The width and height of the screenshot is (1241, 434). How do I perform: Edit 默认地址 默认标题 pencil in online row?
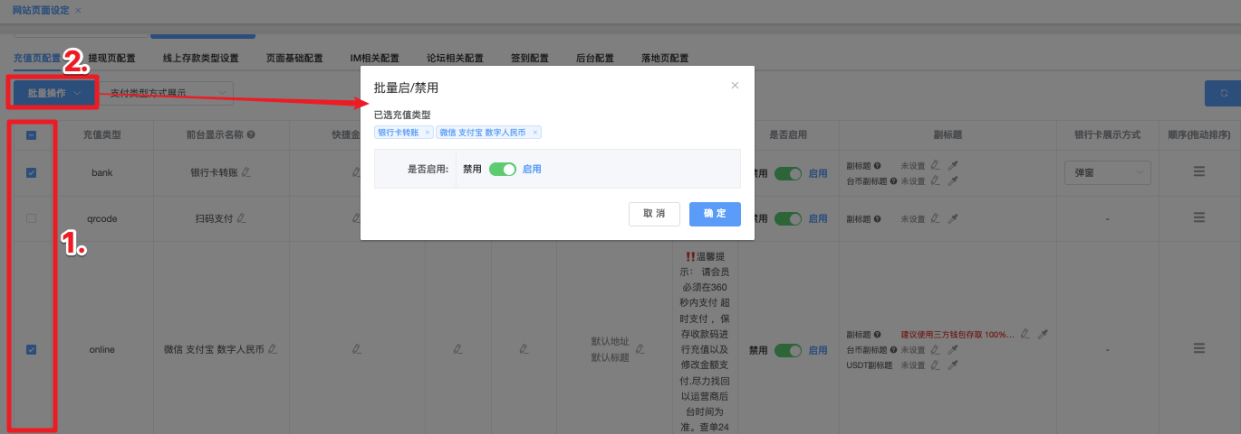pyautogui.click(x=640, y=349)
